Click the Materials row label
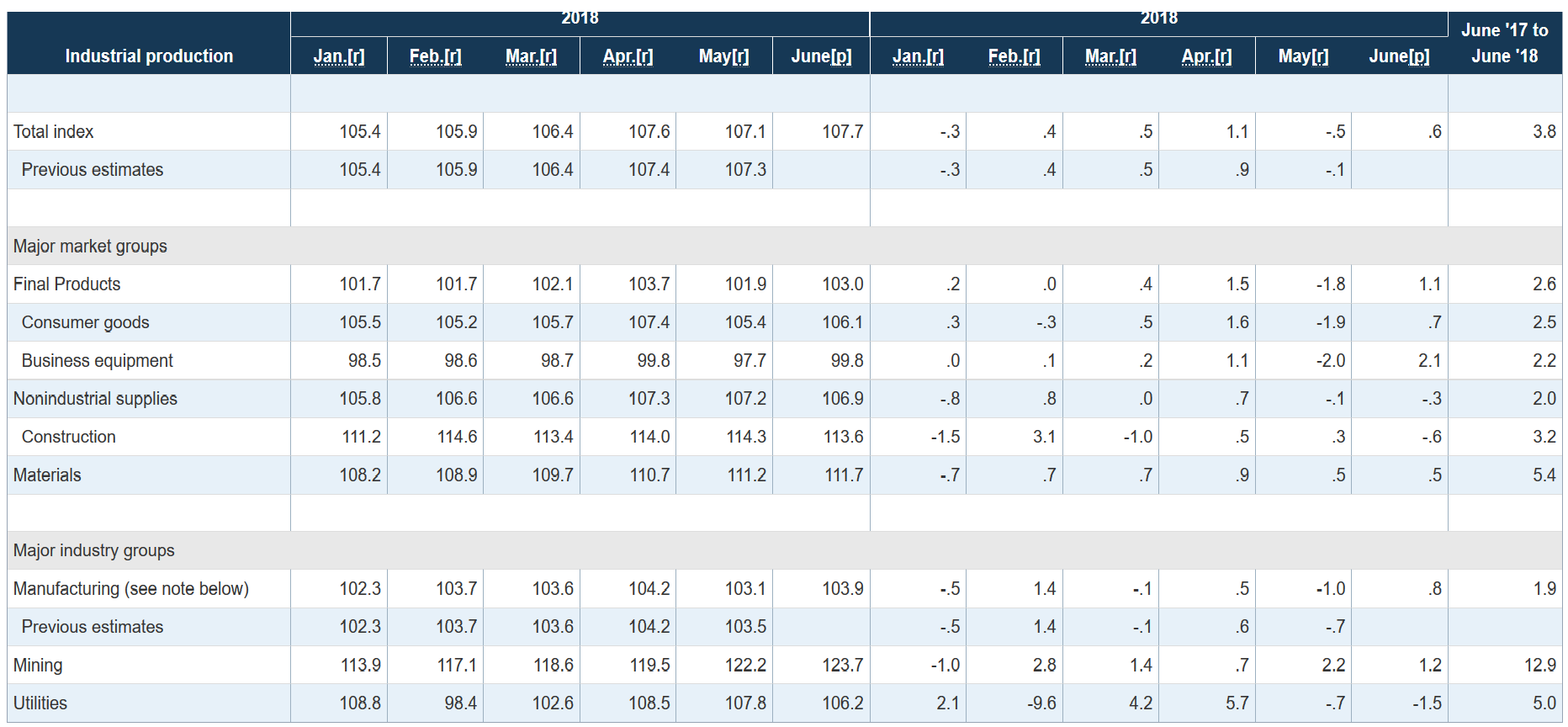The image size is (1568, 727). 47,475
